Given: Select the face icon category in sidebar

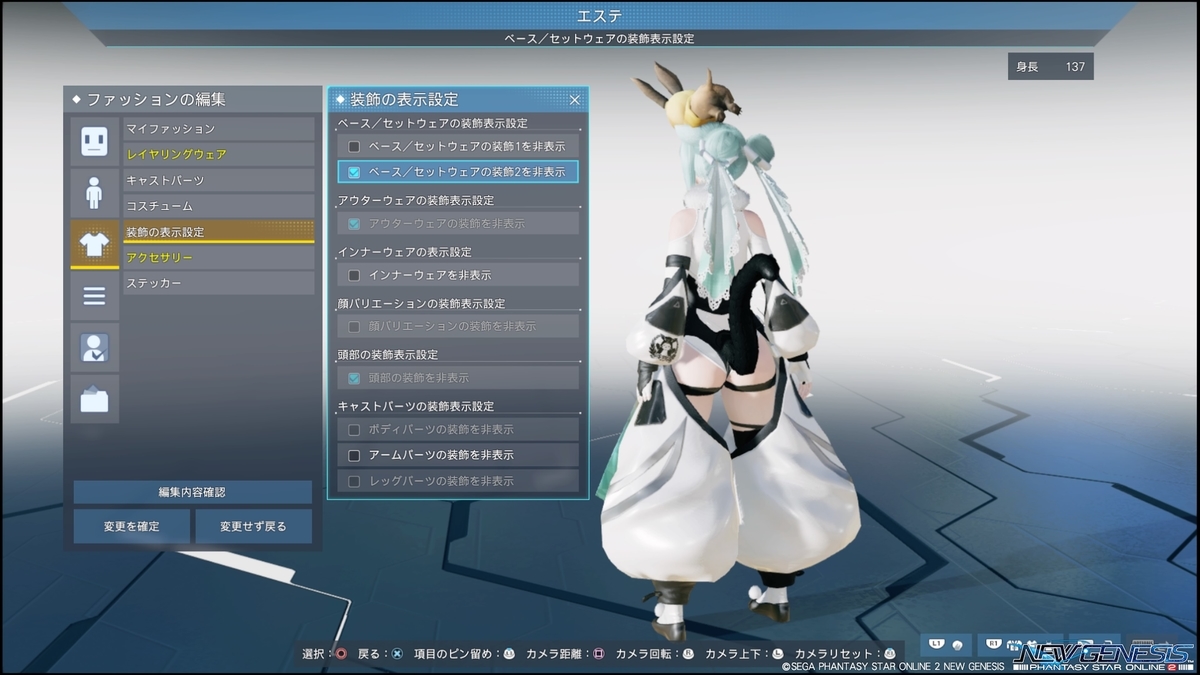Looking at the screenshot, I should 94,140.
